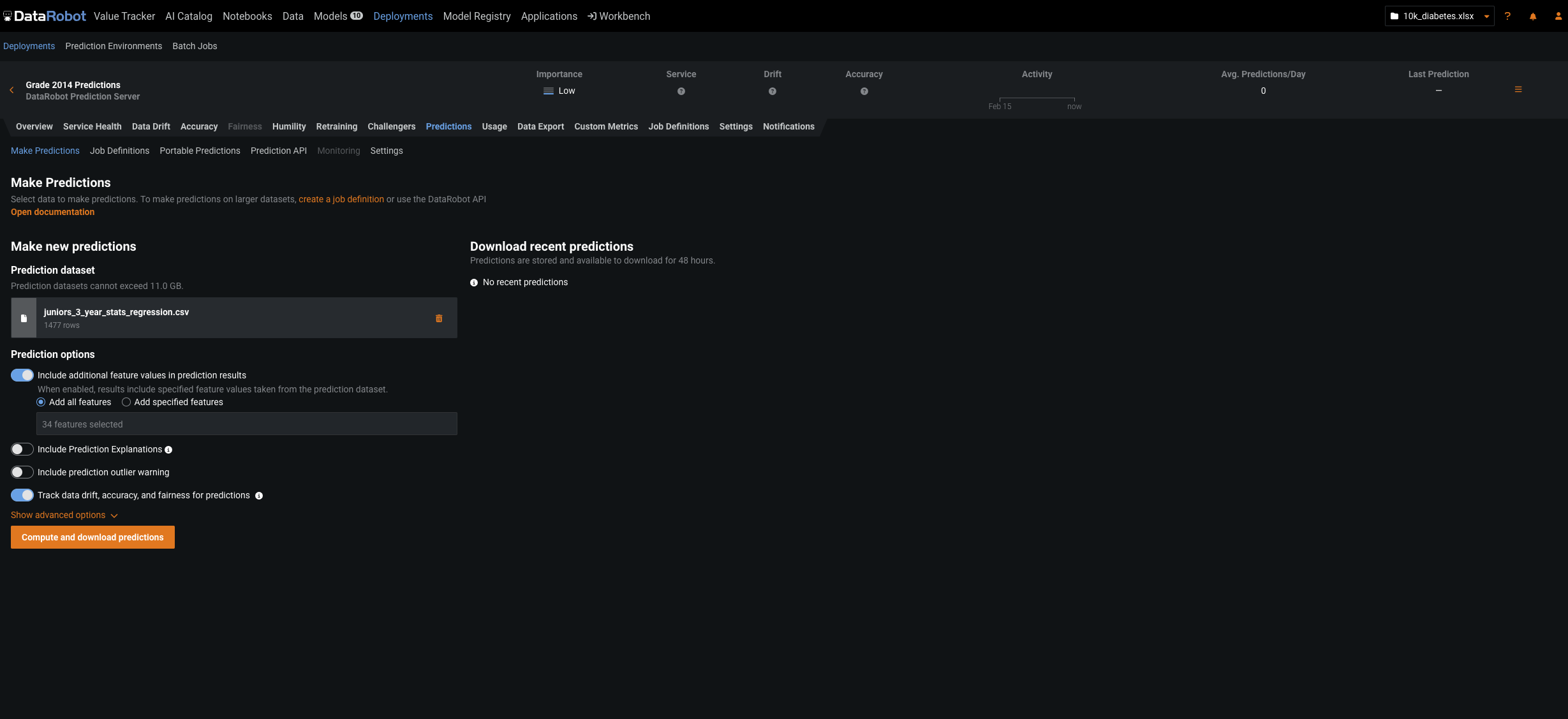Click the notifications bell icon
This screenshot has width=1568, height=719.
(1533, 17)
